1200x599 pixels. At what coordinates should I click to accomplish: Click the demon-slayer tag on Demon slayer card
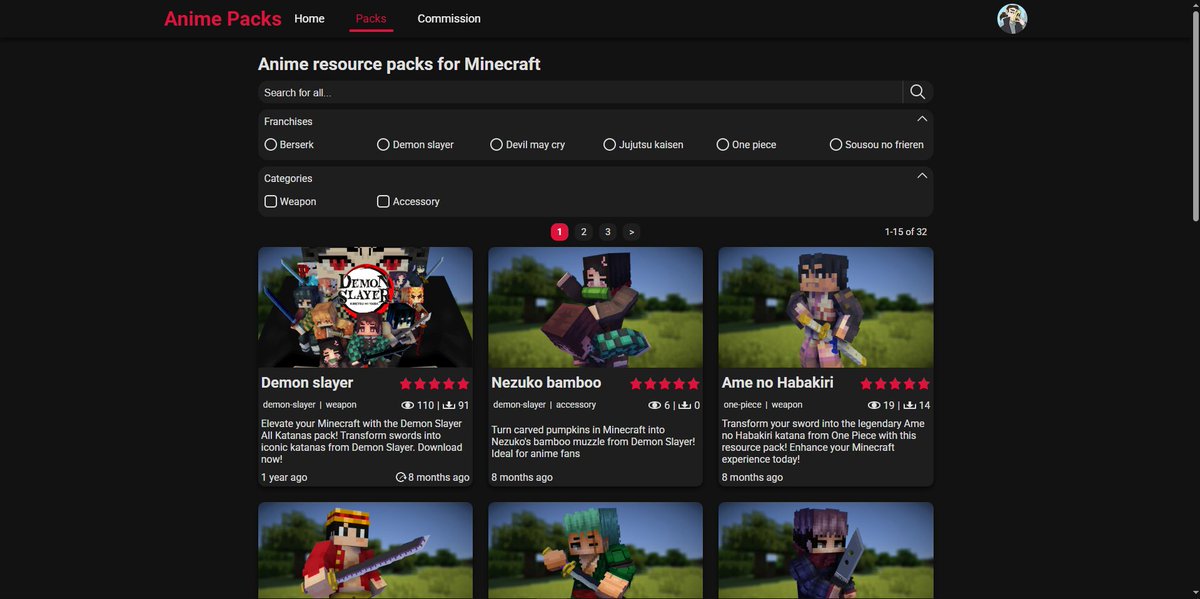point(289,405)
